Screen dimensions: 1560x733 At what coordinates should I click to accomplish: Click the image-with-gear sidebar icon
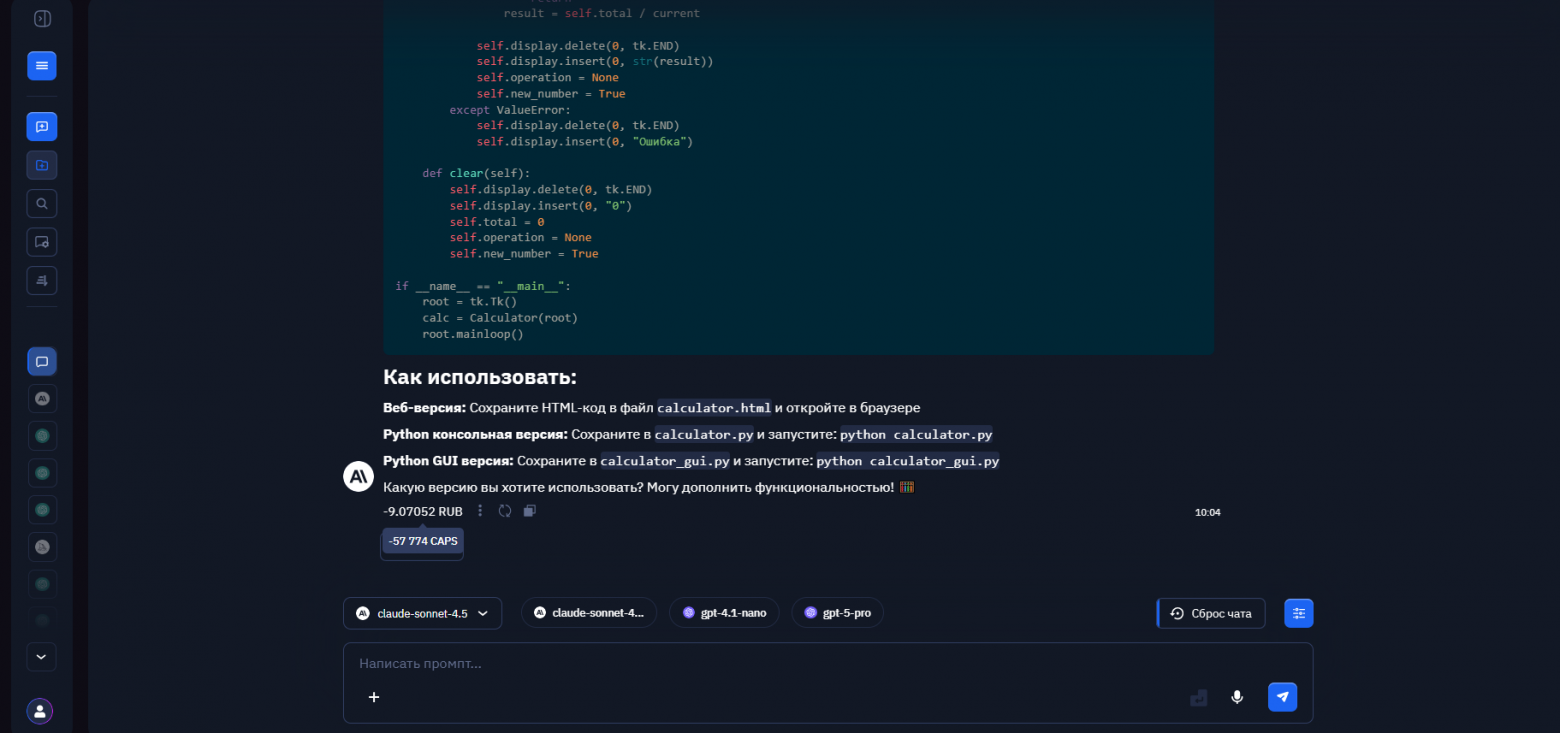click(x=42, y=242)
